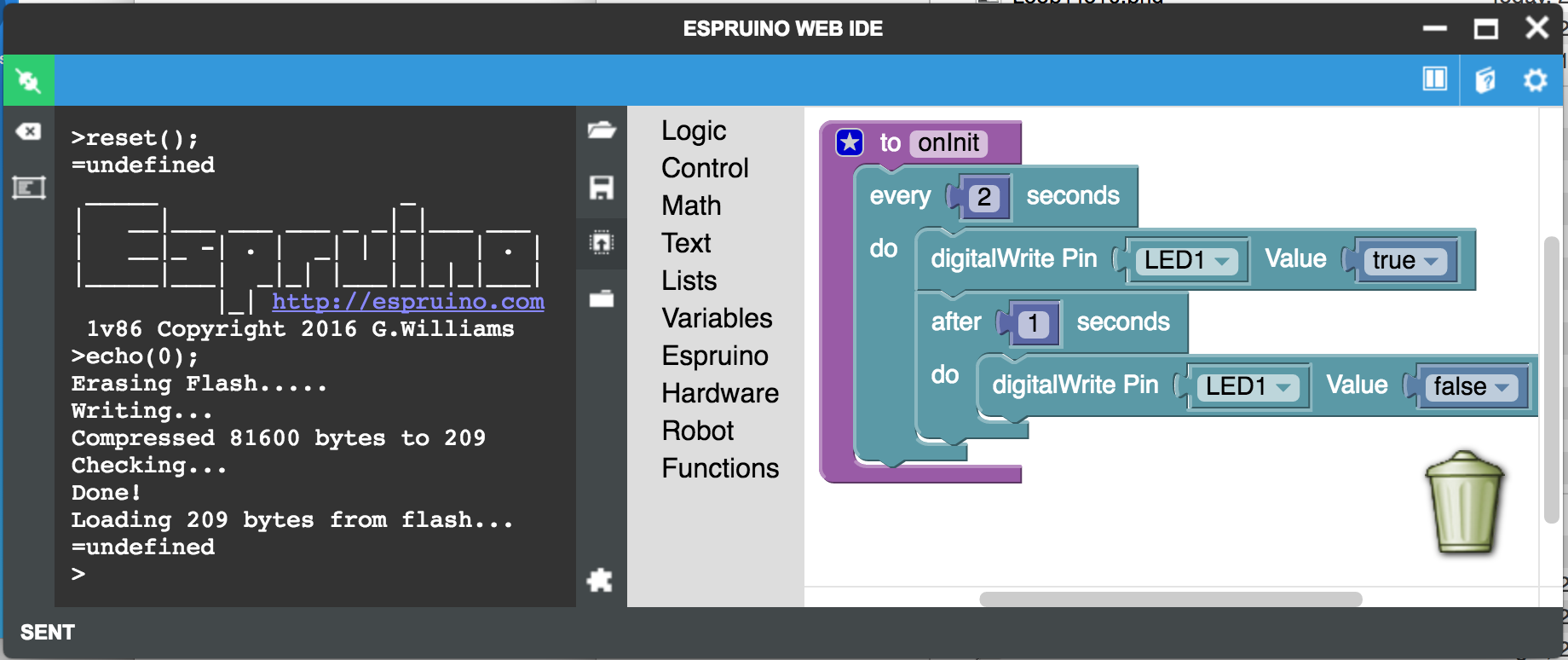
Task: Click the 'to' label on the onInit block
Action: 890,142
